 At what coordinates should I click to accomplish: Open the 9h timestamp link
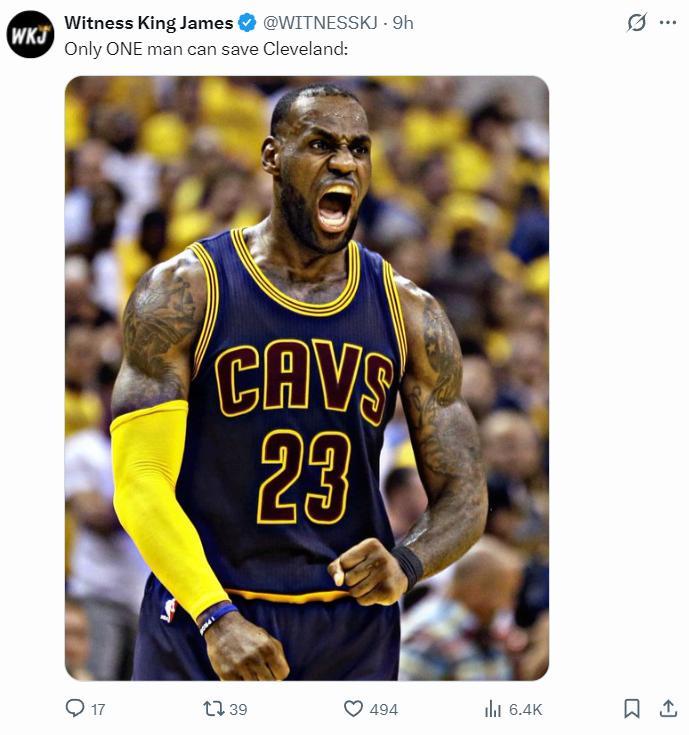(x=403, y=22)
